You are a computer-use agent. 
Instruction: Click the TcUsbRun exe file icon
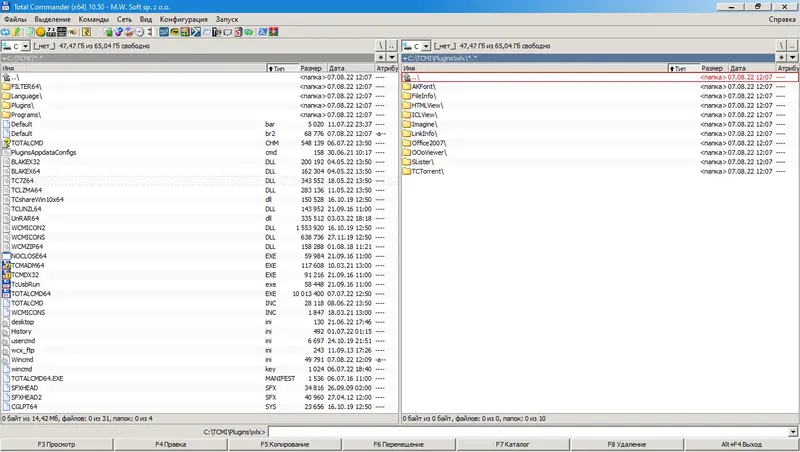click(6, 284)
